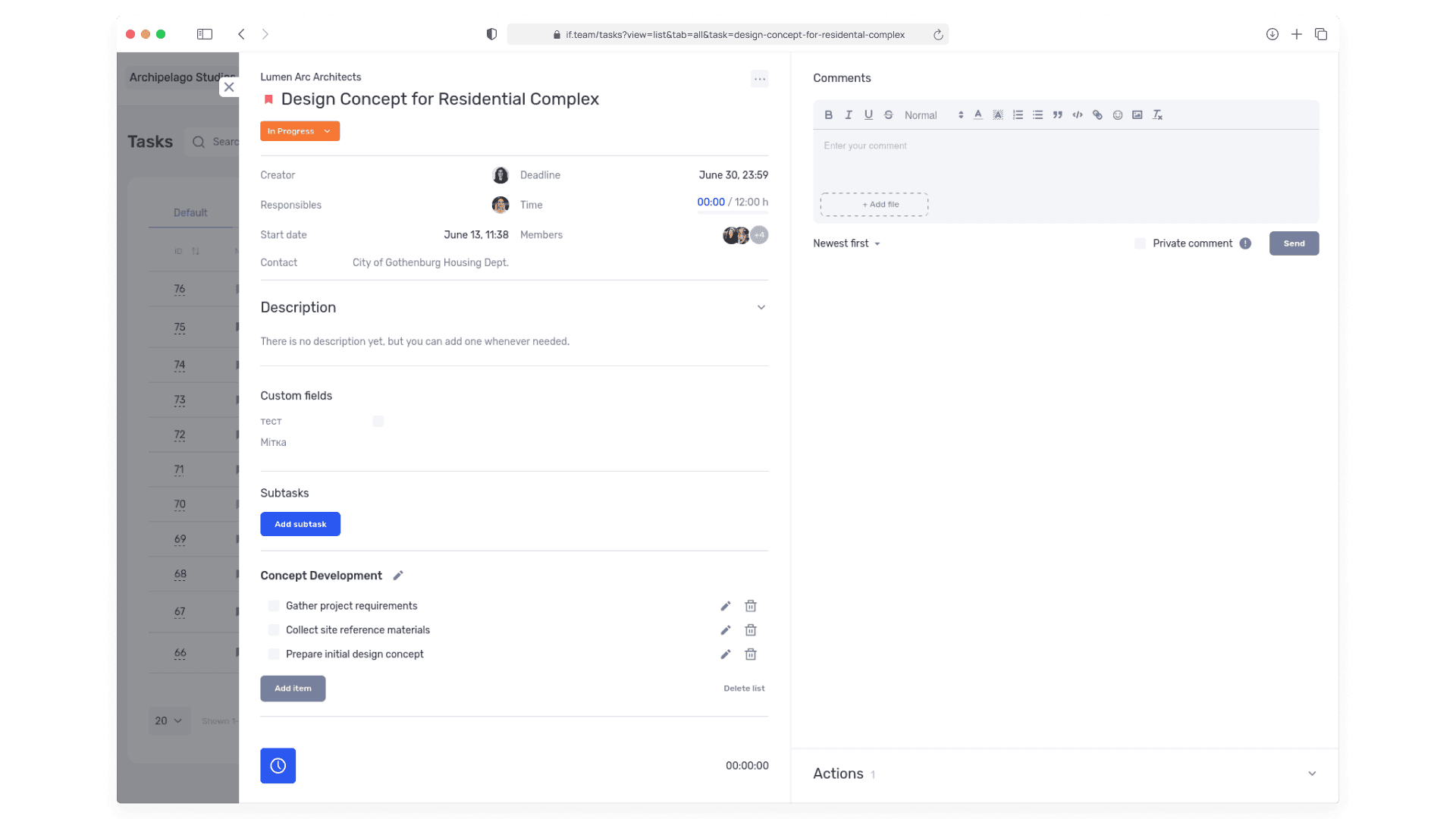Toggle the тест custom field checkbox

[378, 422]
